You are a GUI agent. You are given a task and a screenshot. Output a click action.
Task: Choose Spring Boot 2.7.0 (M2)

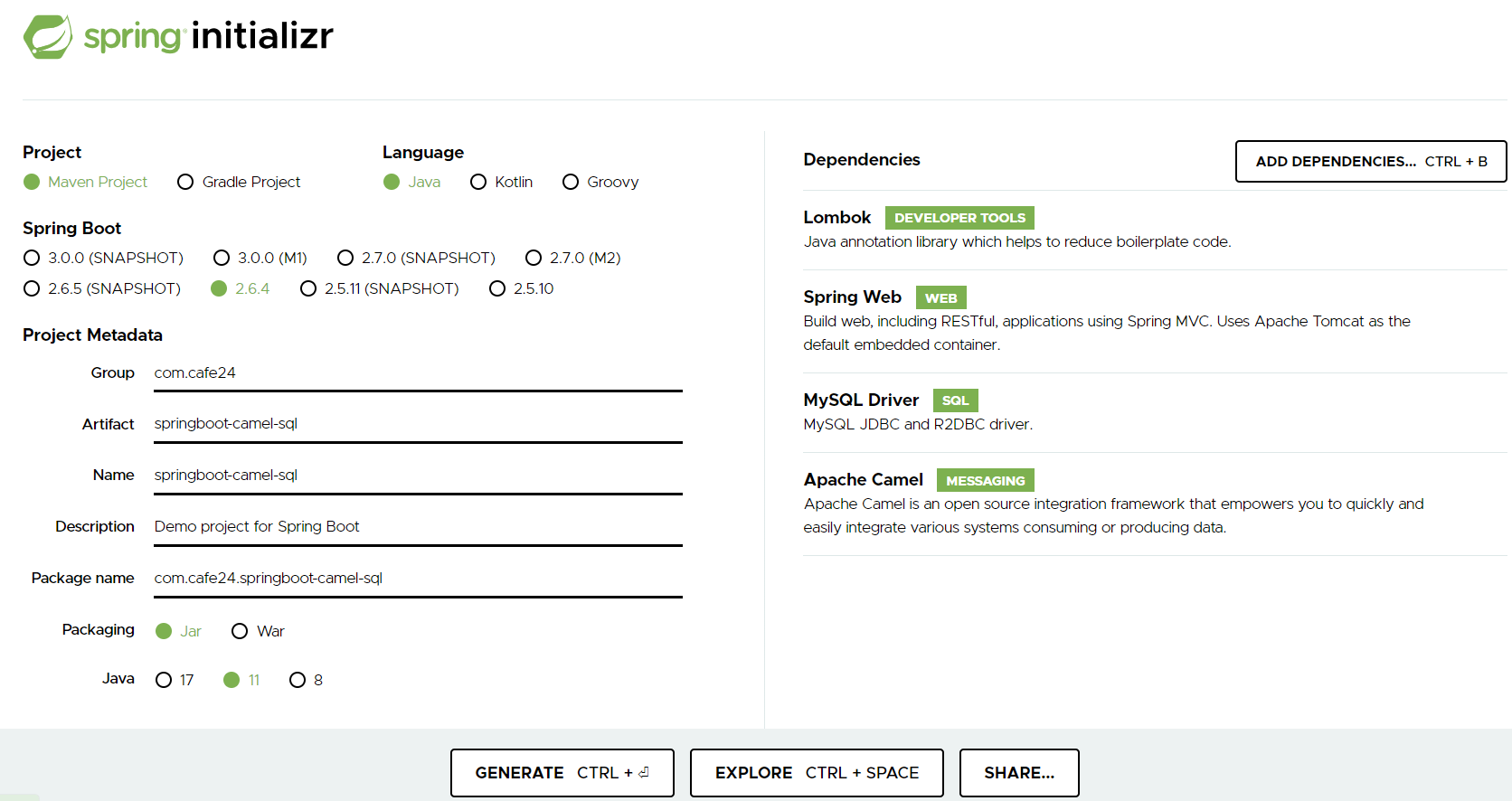click(x=572, y=258)
